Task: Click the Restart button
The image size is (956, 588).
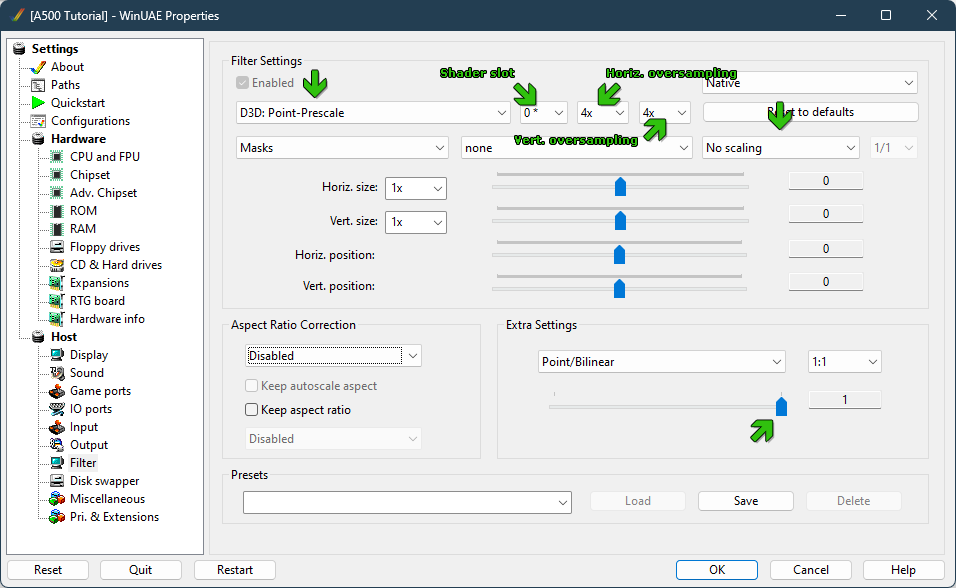Action: point(235,570)
